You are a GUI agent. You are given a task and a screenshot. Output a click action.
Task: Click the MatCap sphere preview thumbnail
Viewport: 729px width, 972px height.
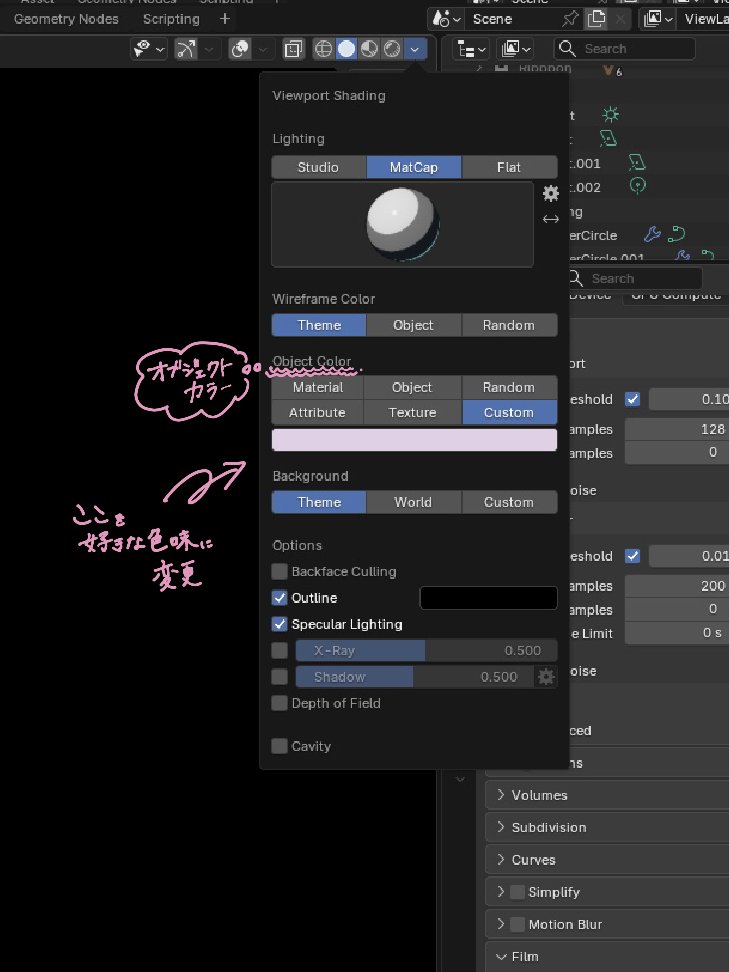tap(402, 224)
